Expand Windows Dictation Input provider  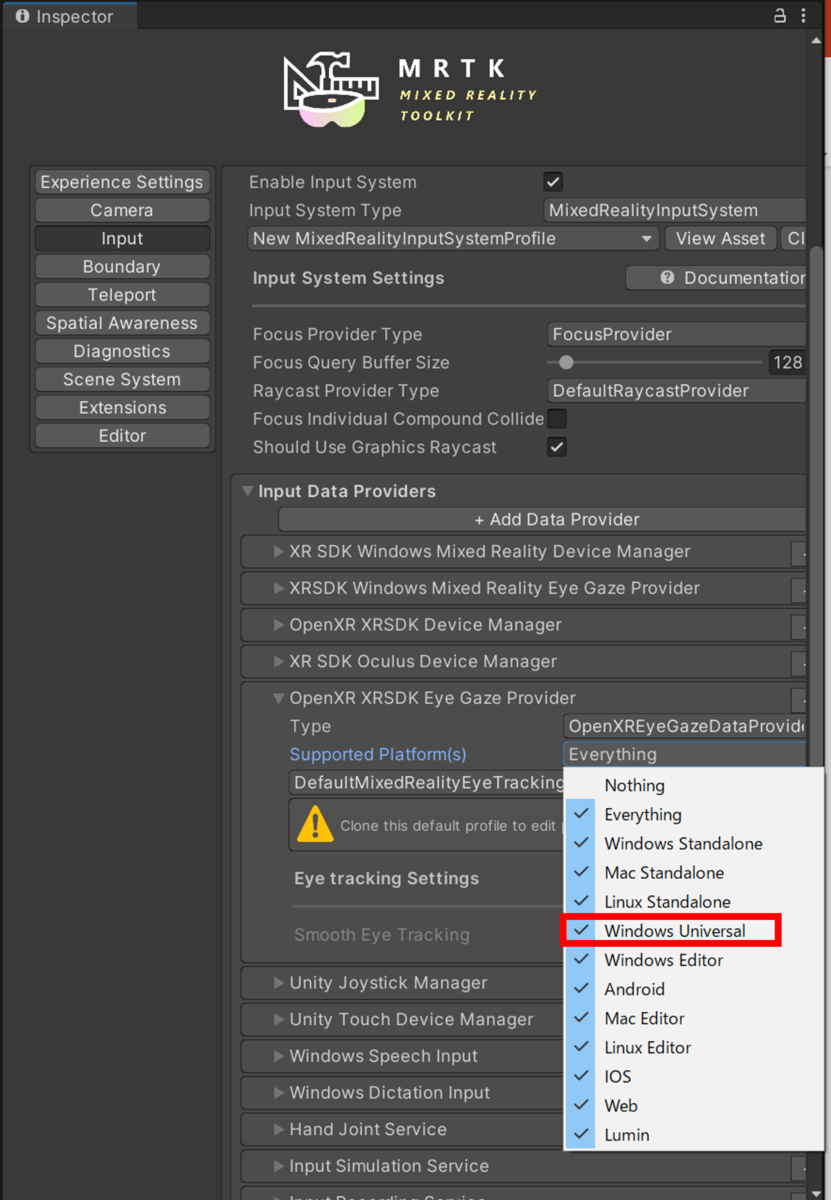click(279, 1093)
